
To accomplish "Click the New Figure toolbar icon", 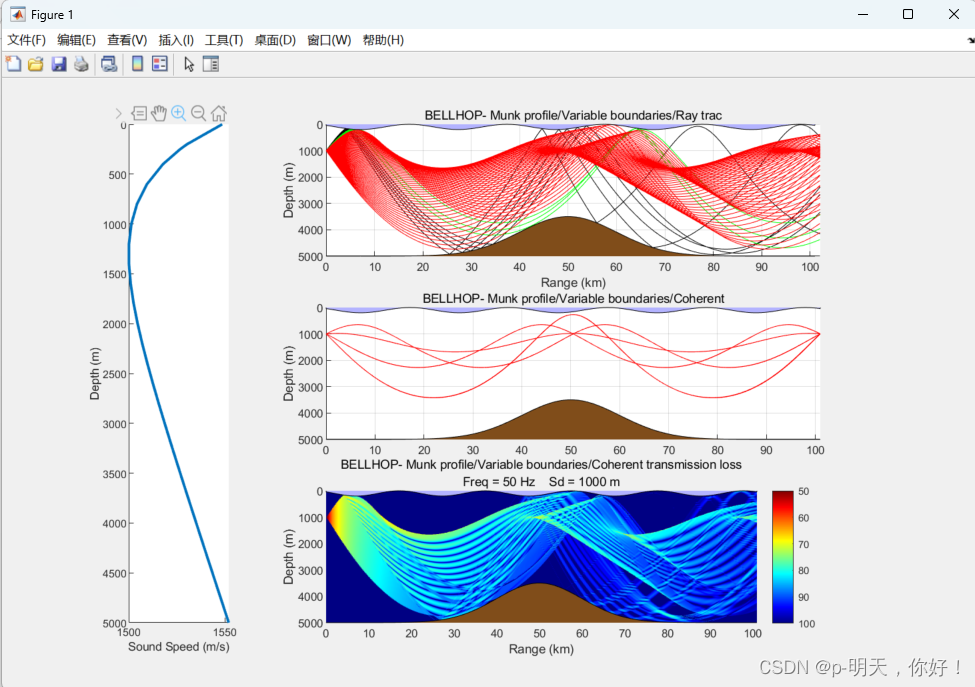I will point(13,64).
